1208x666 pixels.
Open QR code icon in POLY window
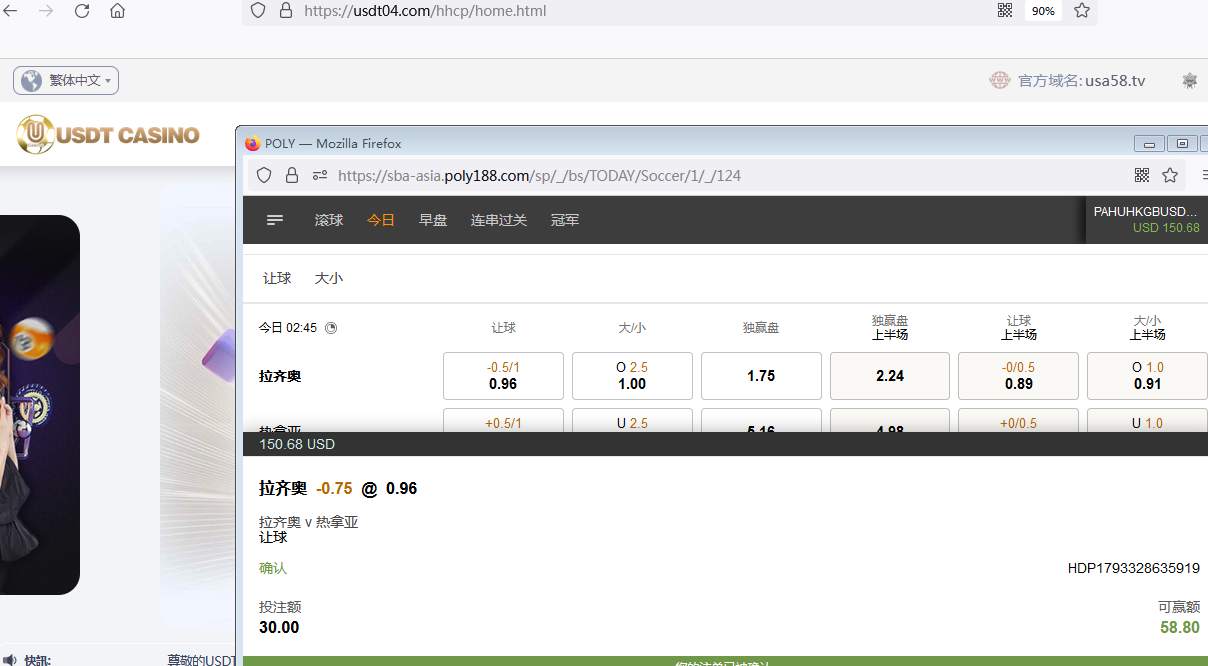[x=1142, y=175]
